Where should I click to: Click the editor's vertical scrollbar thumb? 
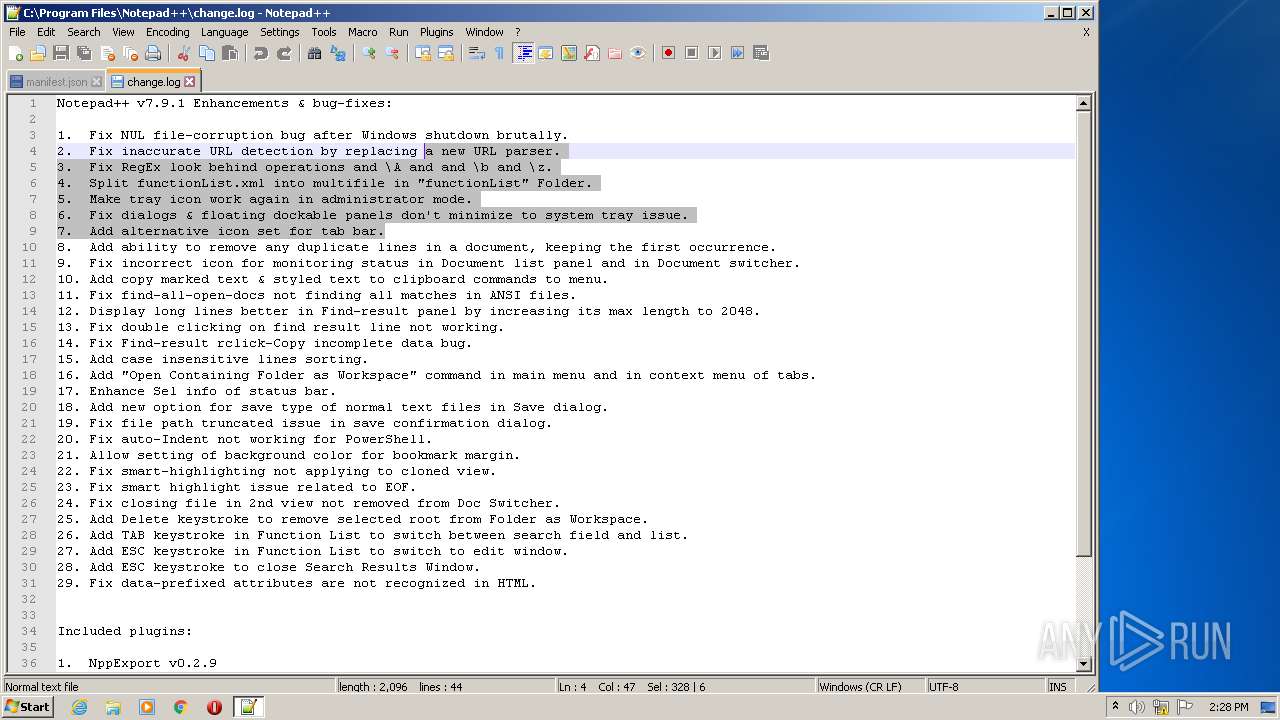click(x=1083, y=334)
